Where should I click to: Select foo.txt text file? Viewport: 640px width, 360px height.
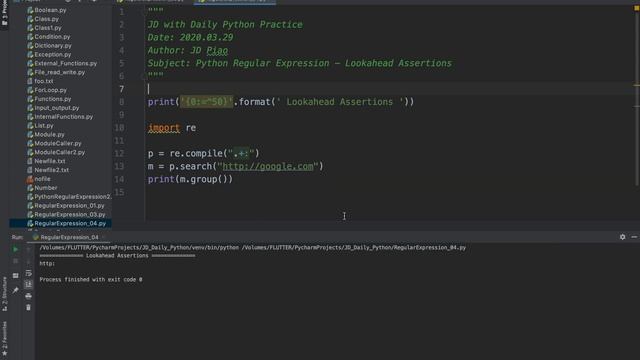click(44, 81)
